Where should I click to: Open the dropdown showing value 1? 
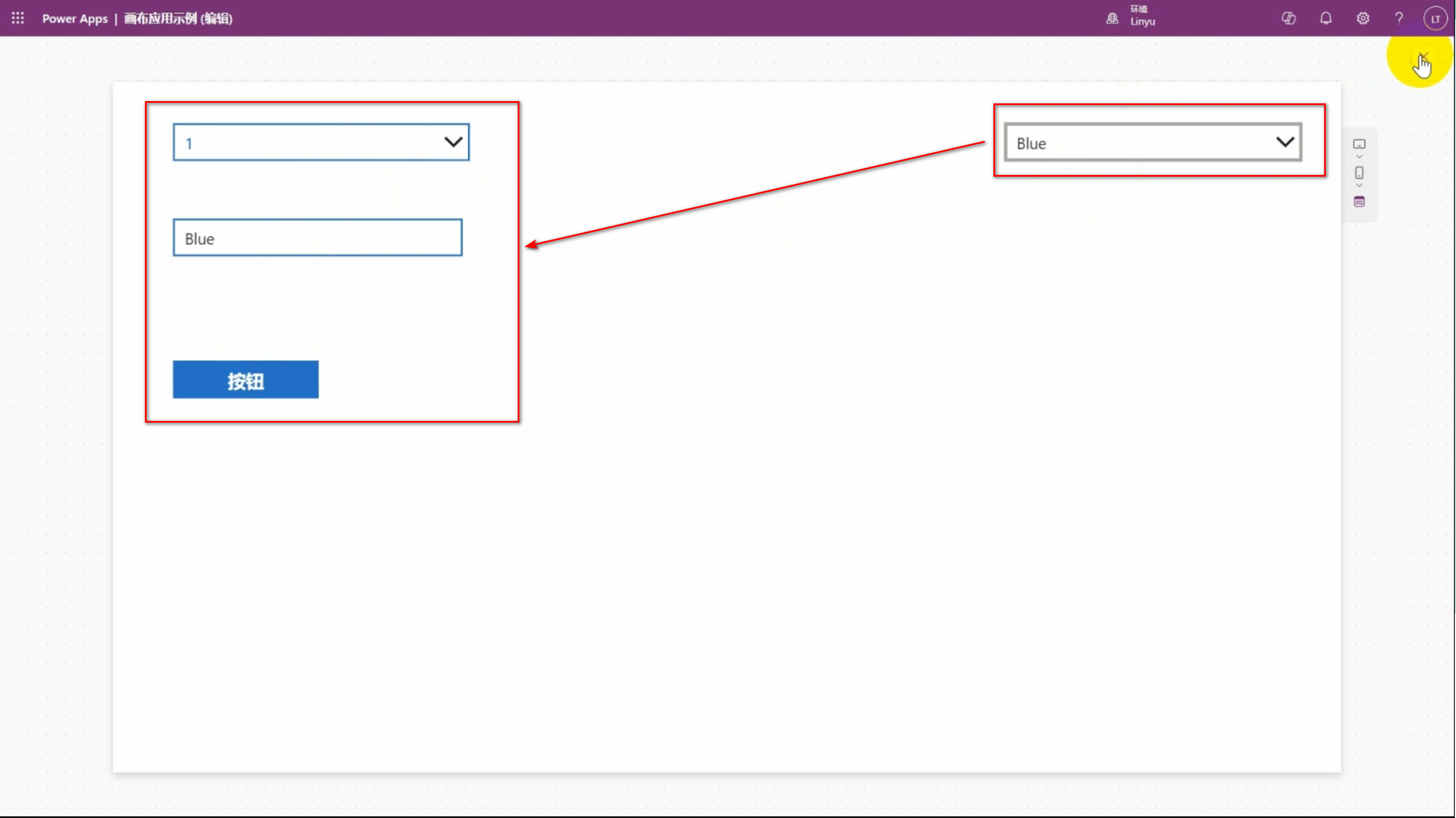(x=321, y=143)
